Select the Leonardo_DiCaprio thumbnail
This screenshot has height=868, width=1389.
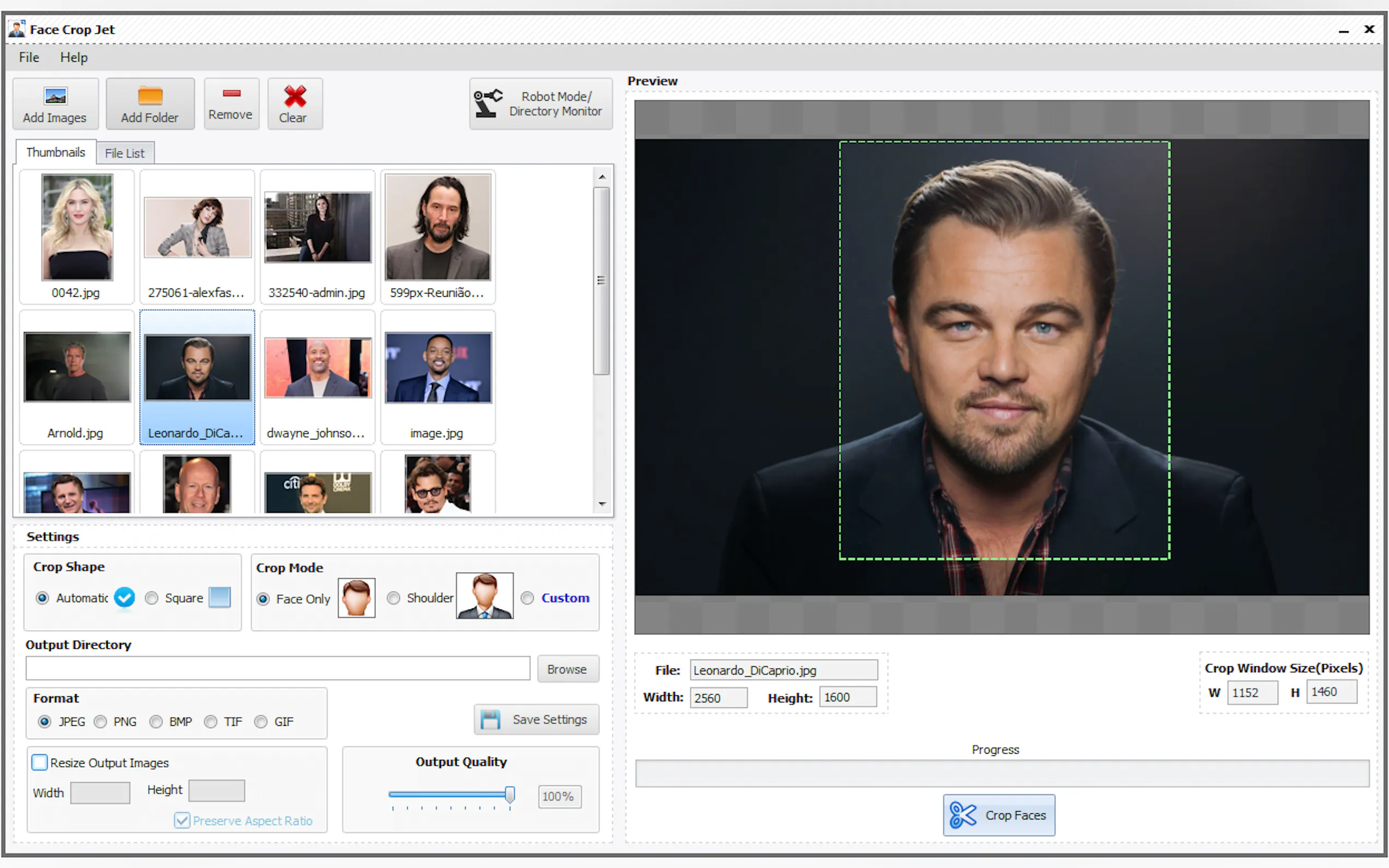pos(197,377)
